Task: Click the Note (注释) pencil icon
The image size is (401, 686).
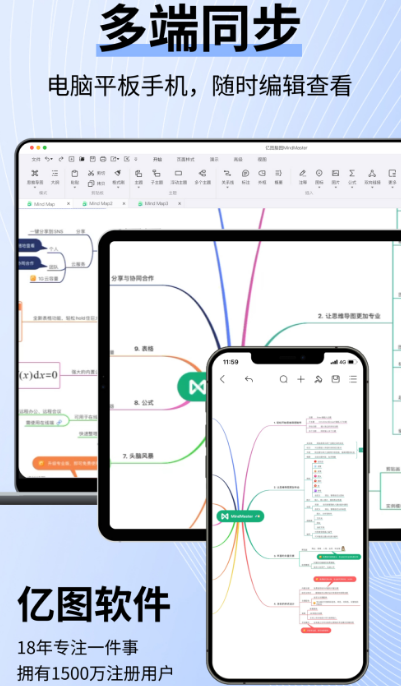Action: pos(302,173)
